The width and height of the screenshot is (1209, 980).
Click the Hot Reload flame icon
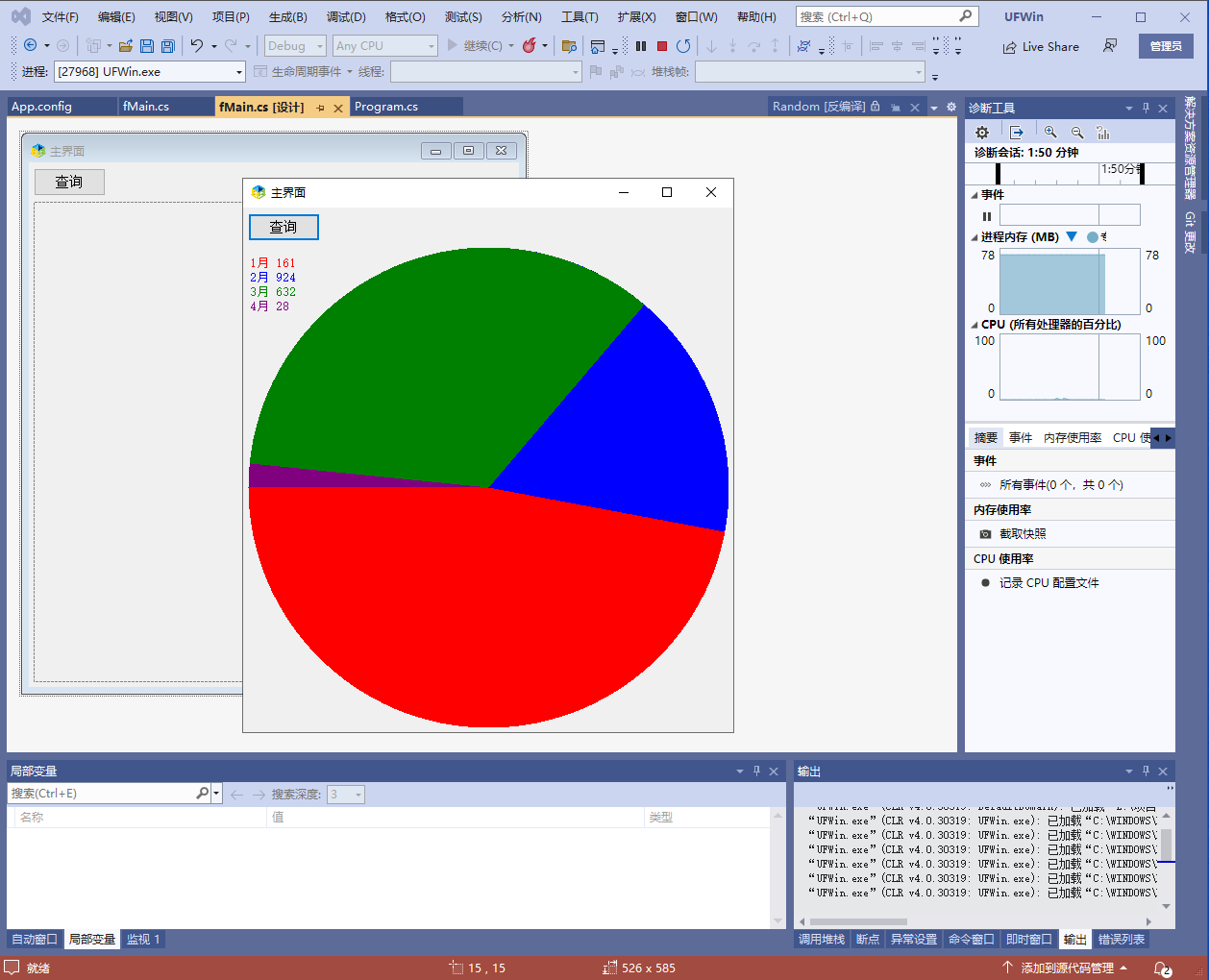click(x=529, y=46)
